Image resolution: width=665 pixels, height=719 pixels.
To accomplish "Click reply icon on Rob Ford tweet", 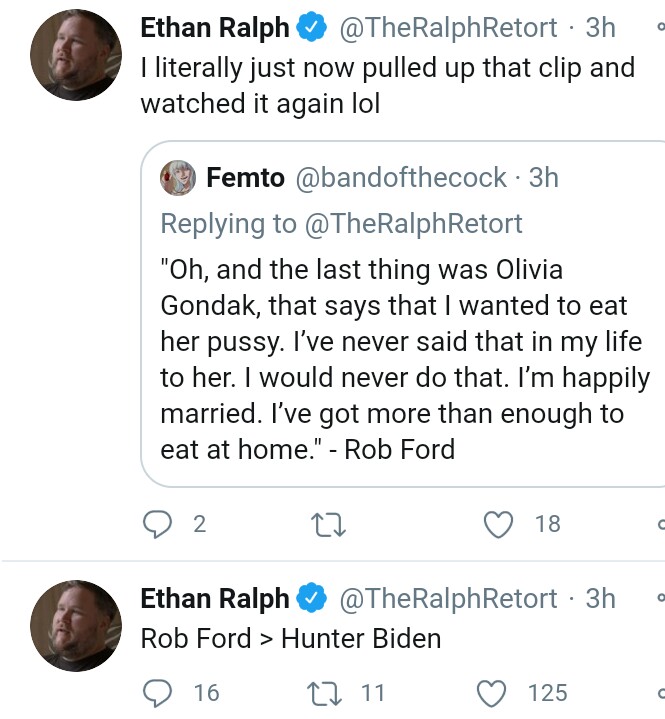I will tap(157, 693).
